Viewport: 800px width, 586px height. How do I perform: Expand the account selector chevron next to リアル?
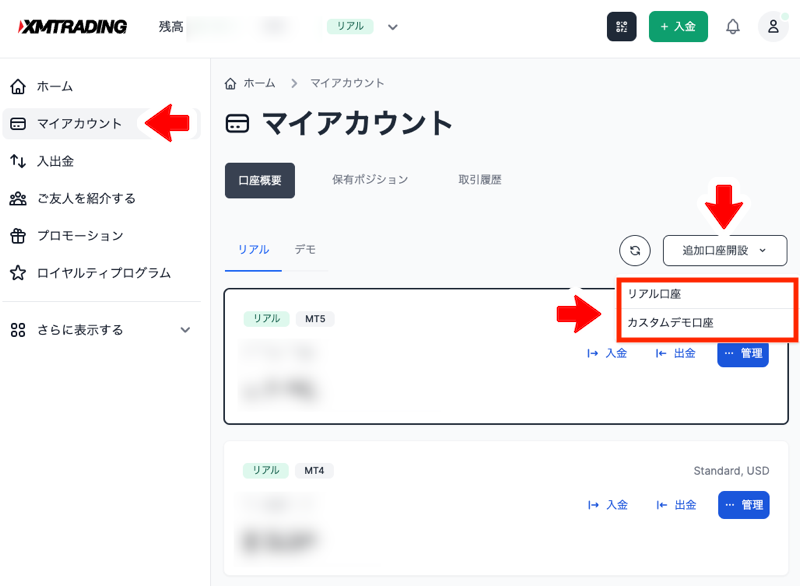(392, 27)
